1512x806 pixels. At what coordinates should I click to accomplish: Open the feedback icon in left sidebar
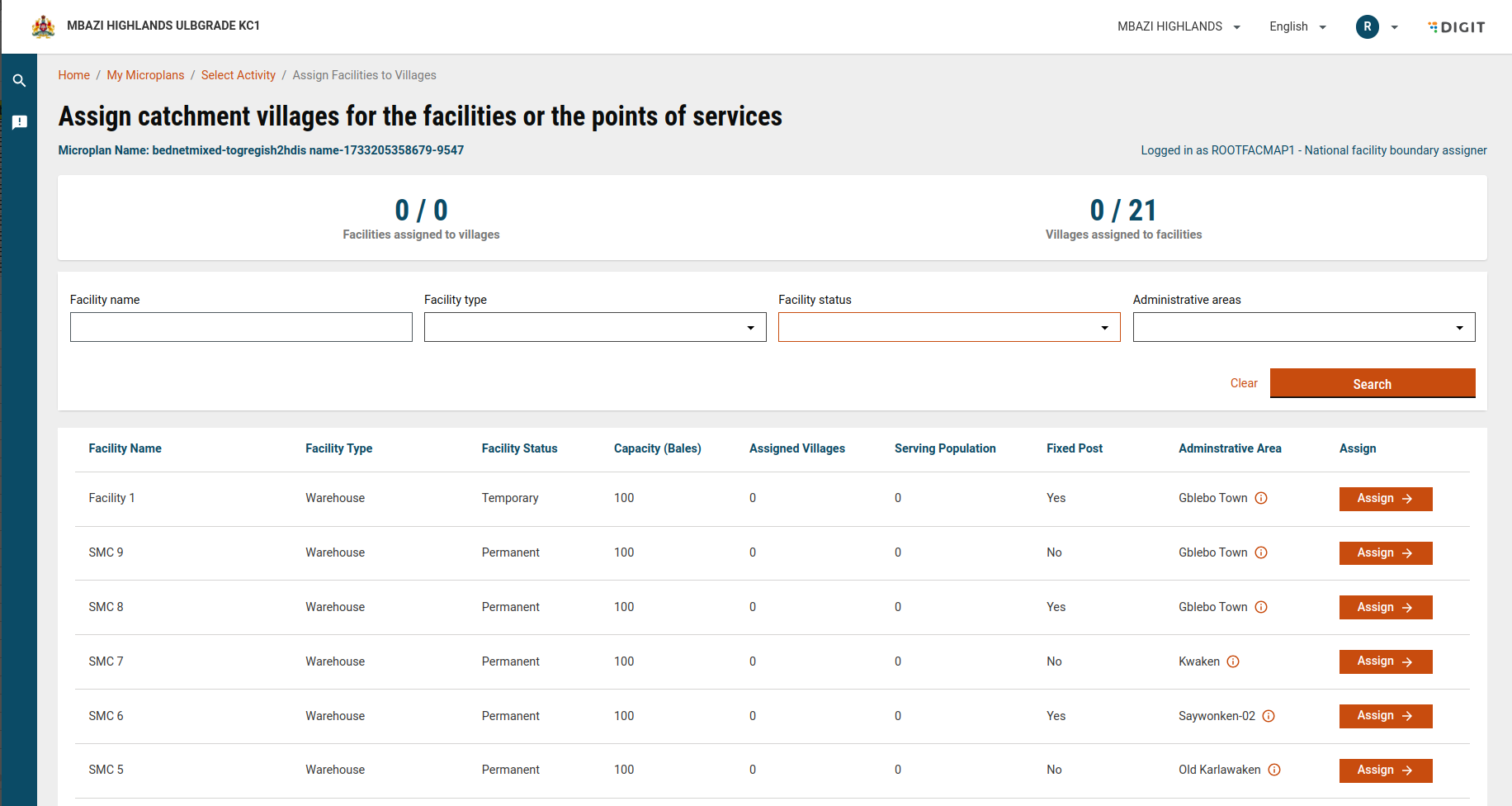20,122
